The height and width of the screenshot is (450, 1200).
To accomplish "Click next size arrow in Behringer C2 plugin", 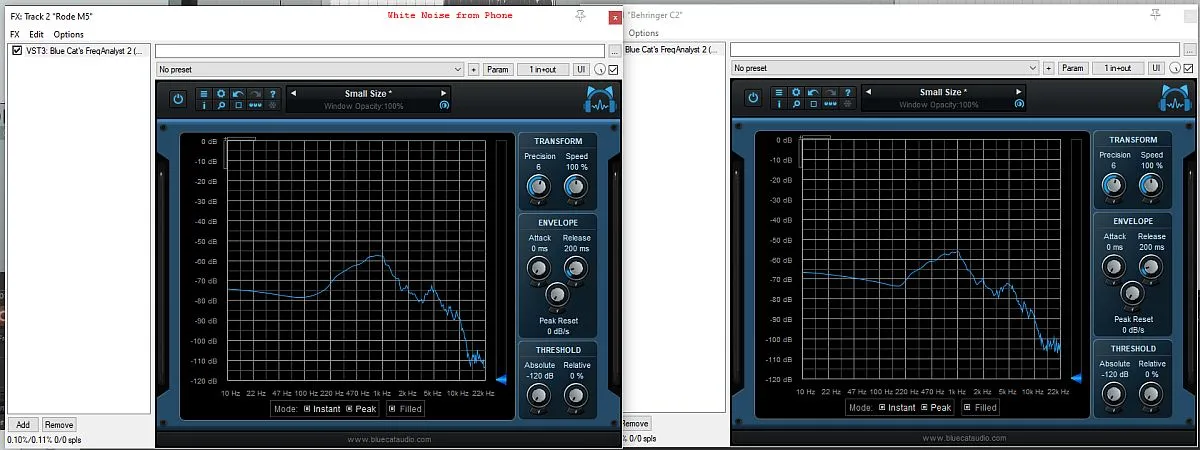I will tap(1018, 92).
